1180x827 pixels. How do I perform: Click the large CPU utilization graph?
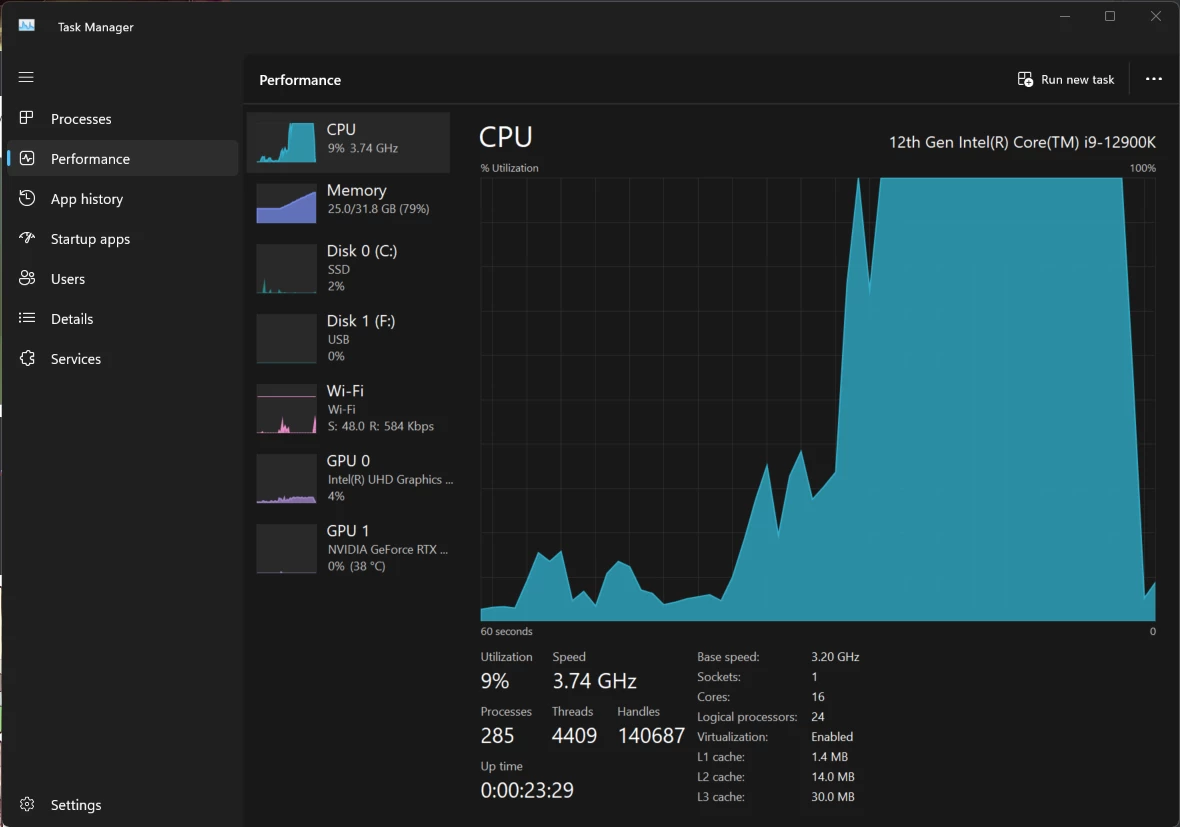pyautogui.click(x=818, y=399)
